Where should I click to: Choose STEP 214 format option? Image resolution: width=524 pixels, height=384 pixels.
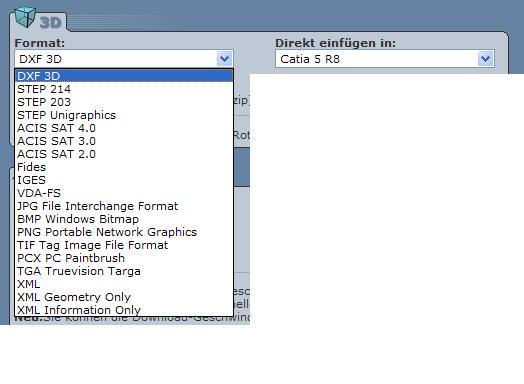point(124,89)
